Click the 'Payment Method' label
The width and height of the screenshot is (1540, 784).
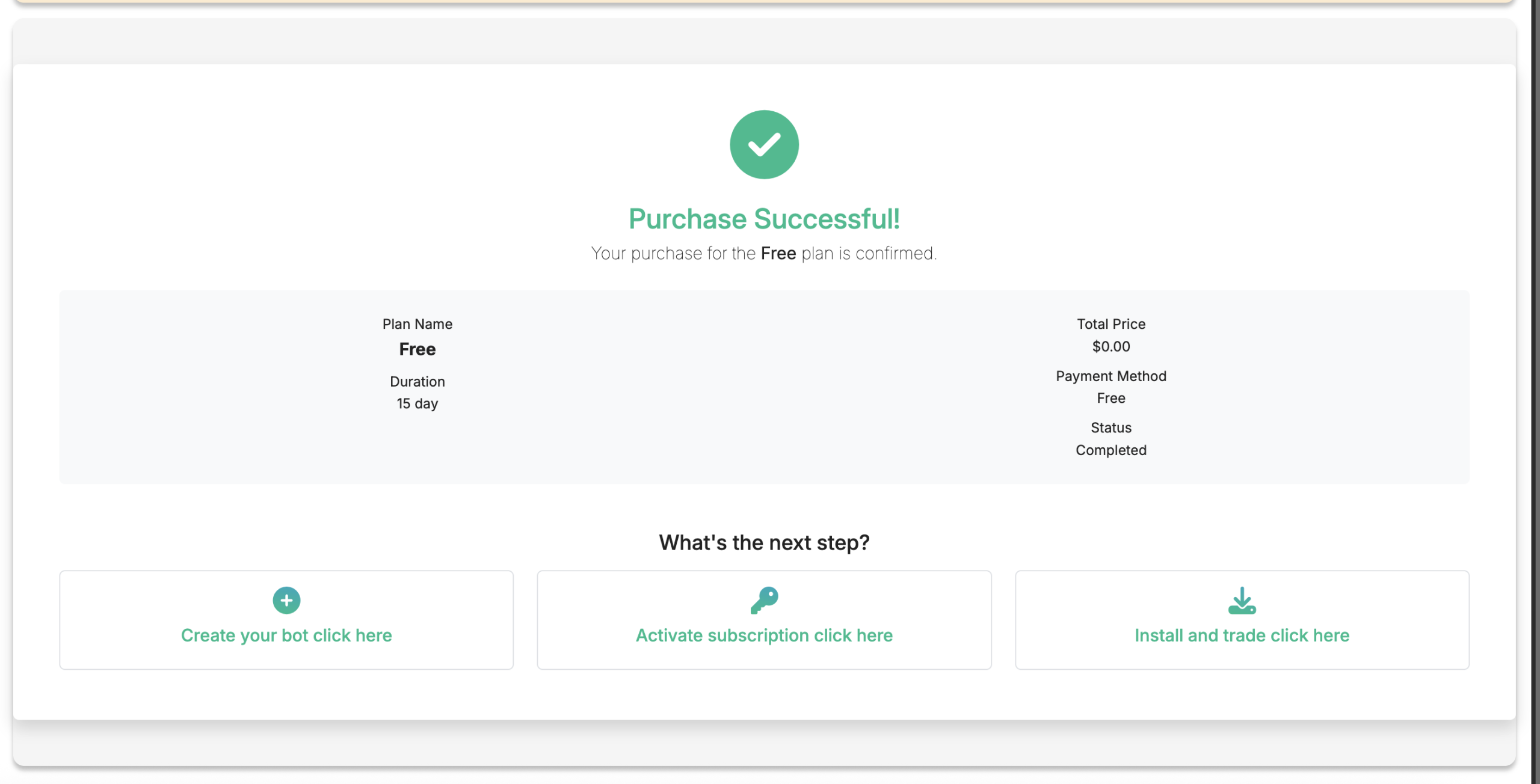point(1110,376)
